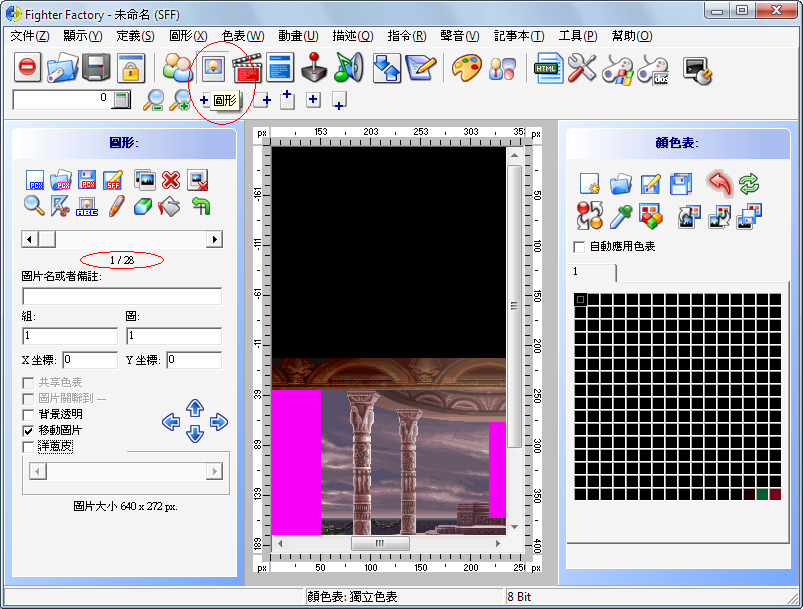This screenshot has width=803, height=609.
Task: Open the sound speaker icon
Action: [x=348, y=67]
